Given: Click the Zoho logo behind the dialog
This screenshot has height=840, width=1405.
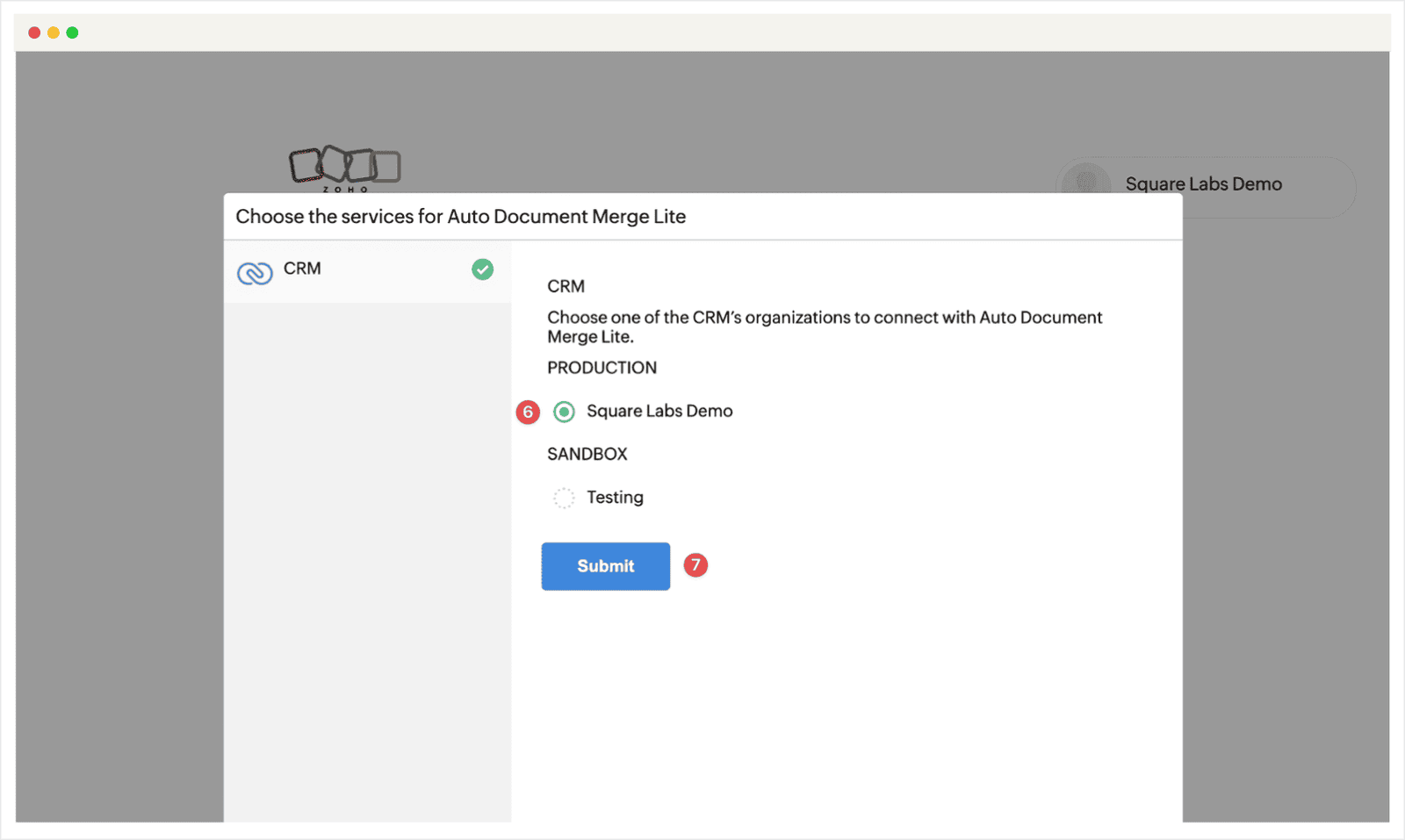Looking at the screenshot, I should (345, 169).
